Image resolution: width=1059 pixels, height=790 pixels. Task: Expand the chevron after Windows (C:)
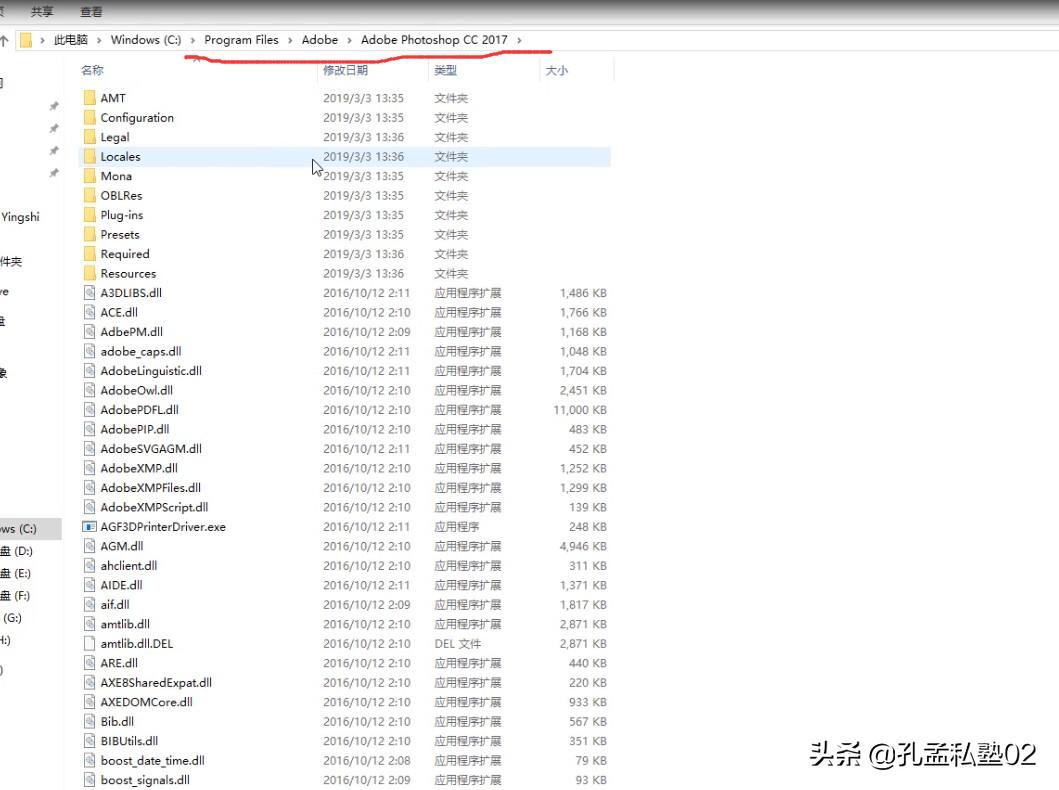pos(192,41)
